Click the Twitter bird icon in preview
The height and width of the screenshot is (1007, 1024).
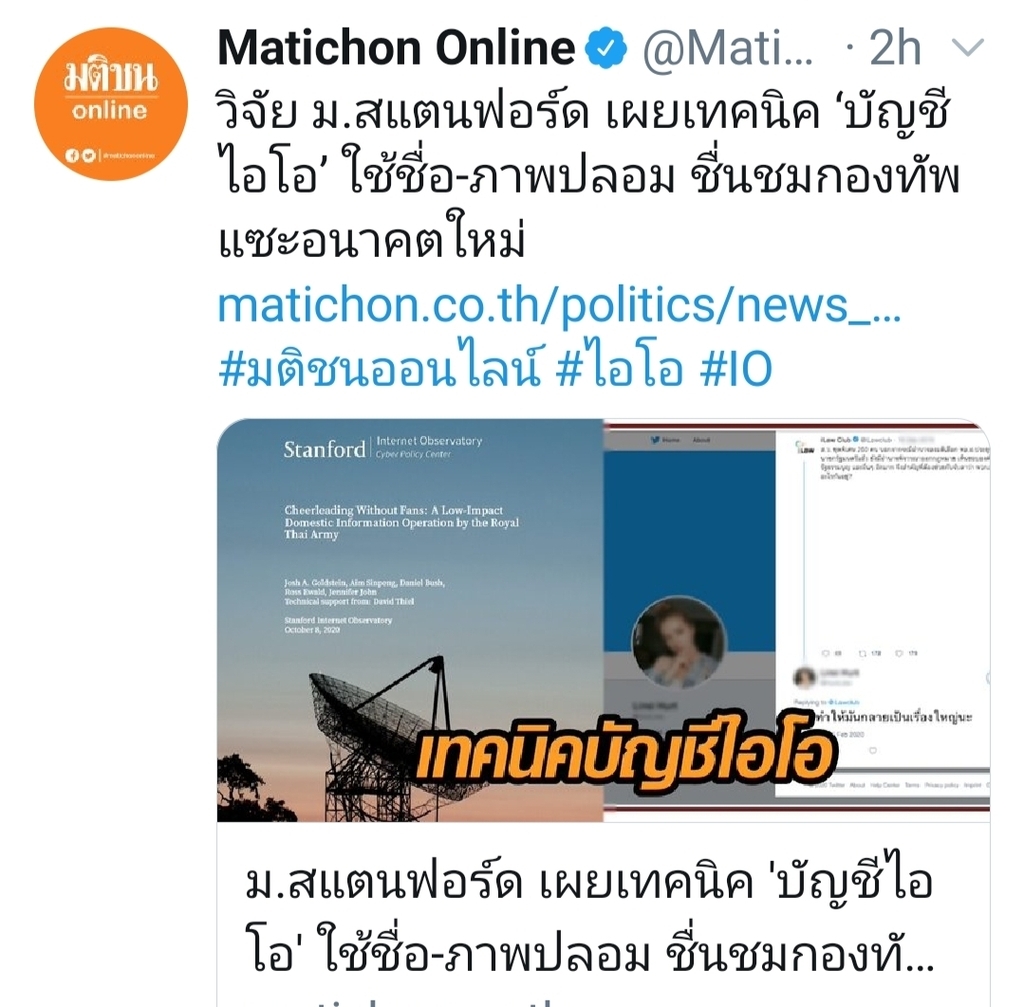[655, 440]
